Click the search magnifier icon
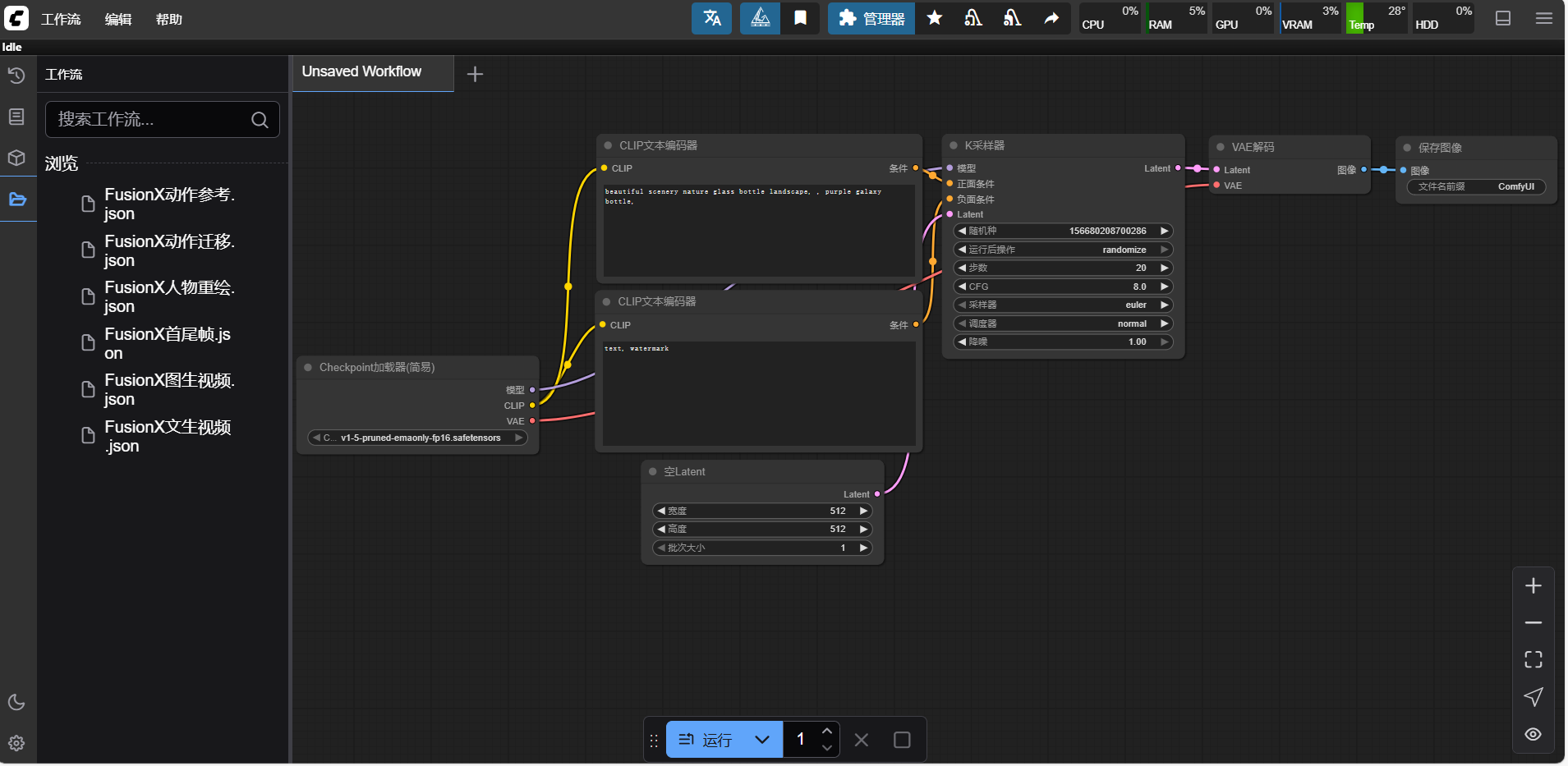Screen dimensions: 1568x766 [260, 120]
